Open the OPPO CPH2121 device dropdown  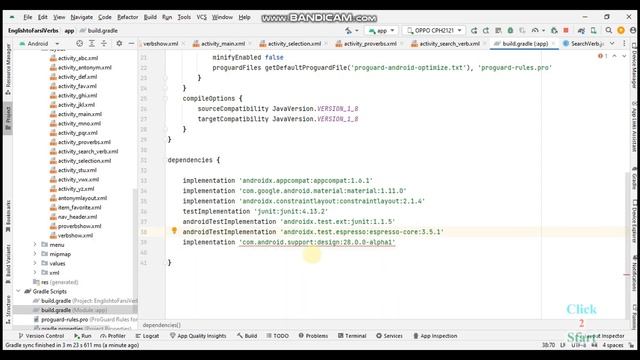click(x=434, y=31)
